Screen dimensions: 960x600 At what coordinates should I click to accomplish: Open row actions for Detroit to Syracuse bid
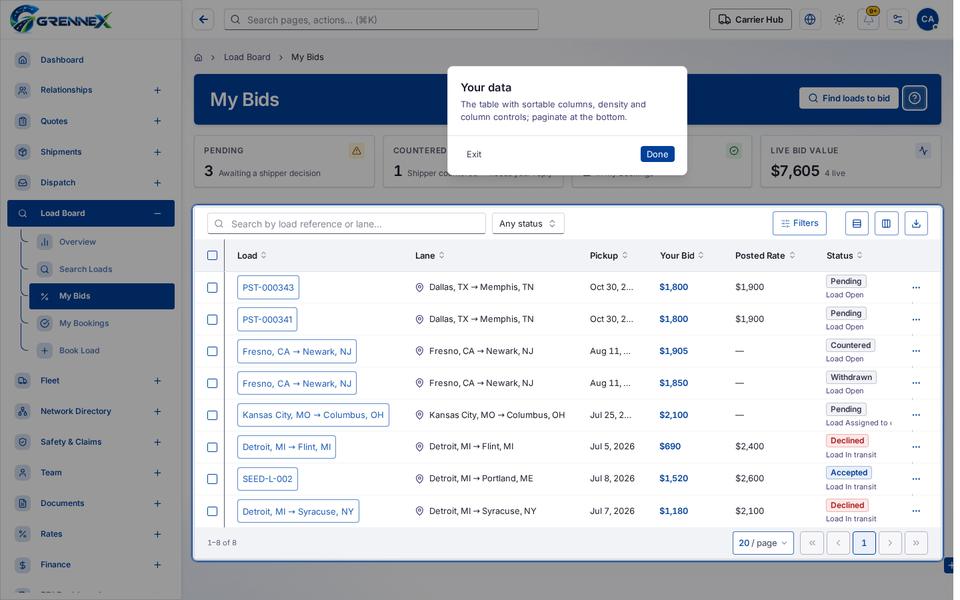pos(916,511)
